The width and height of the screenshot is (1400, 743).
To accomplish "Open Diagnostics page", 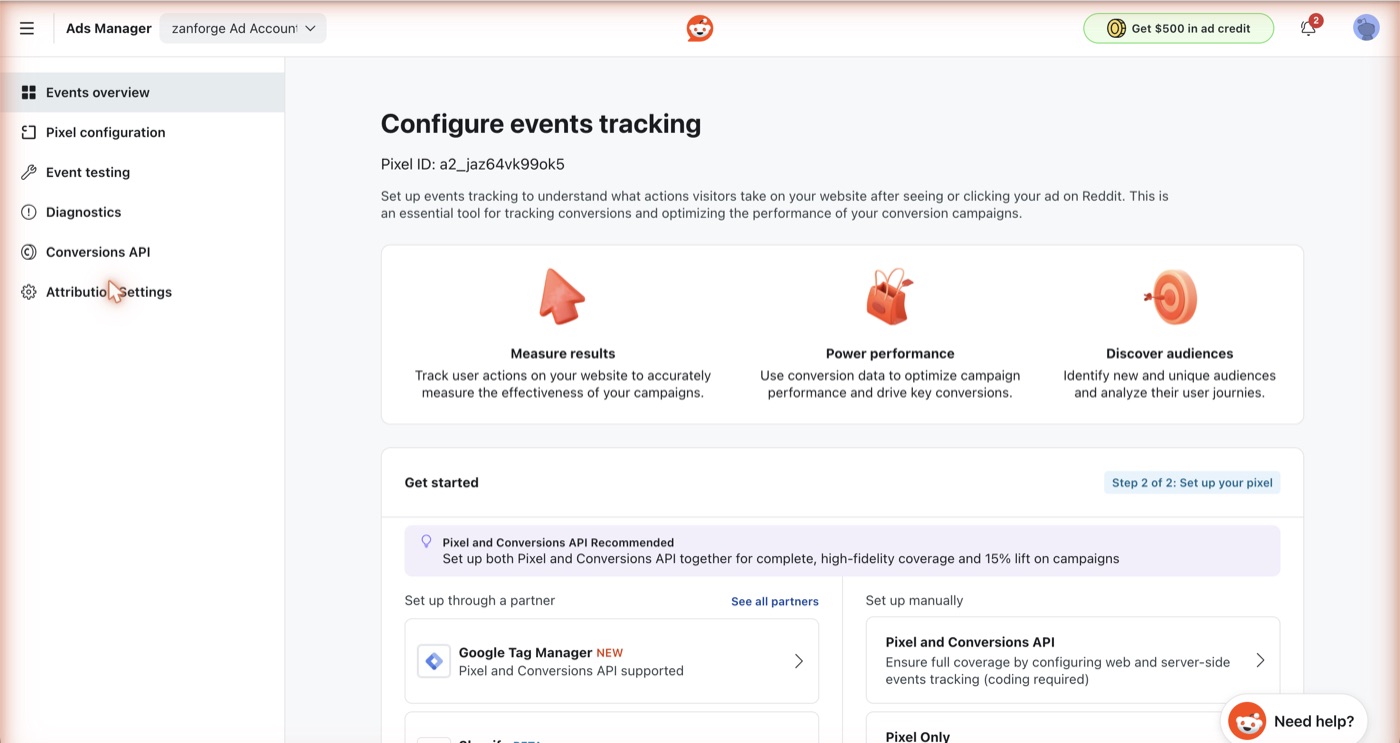I will 142,212.
